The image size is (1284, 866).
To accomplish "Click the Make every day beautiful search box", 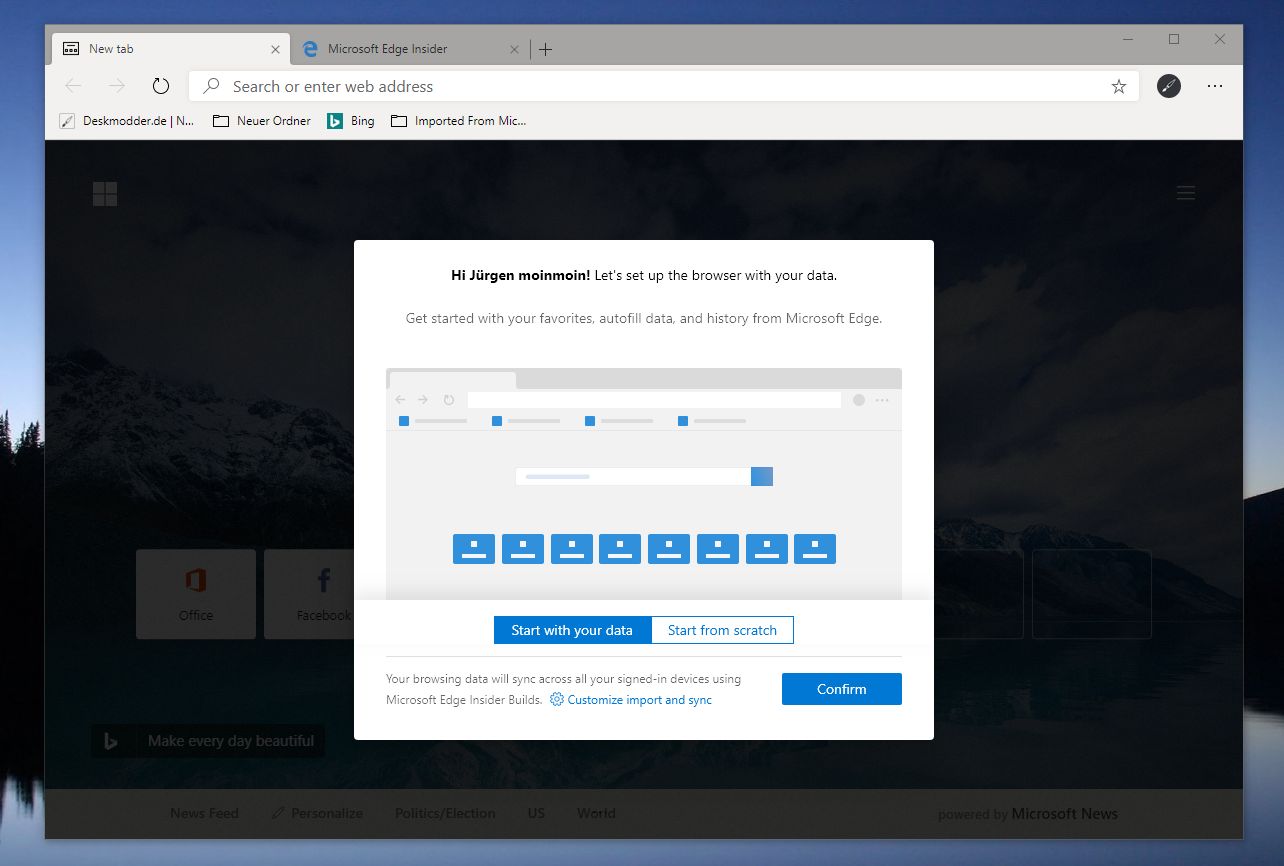I will pyautogui.click(x=208, y=741).
